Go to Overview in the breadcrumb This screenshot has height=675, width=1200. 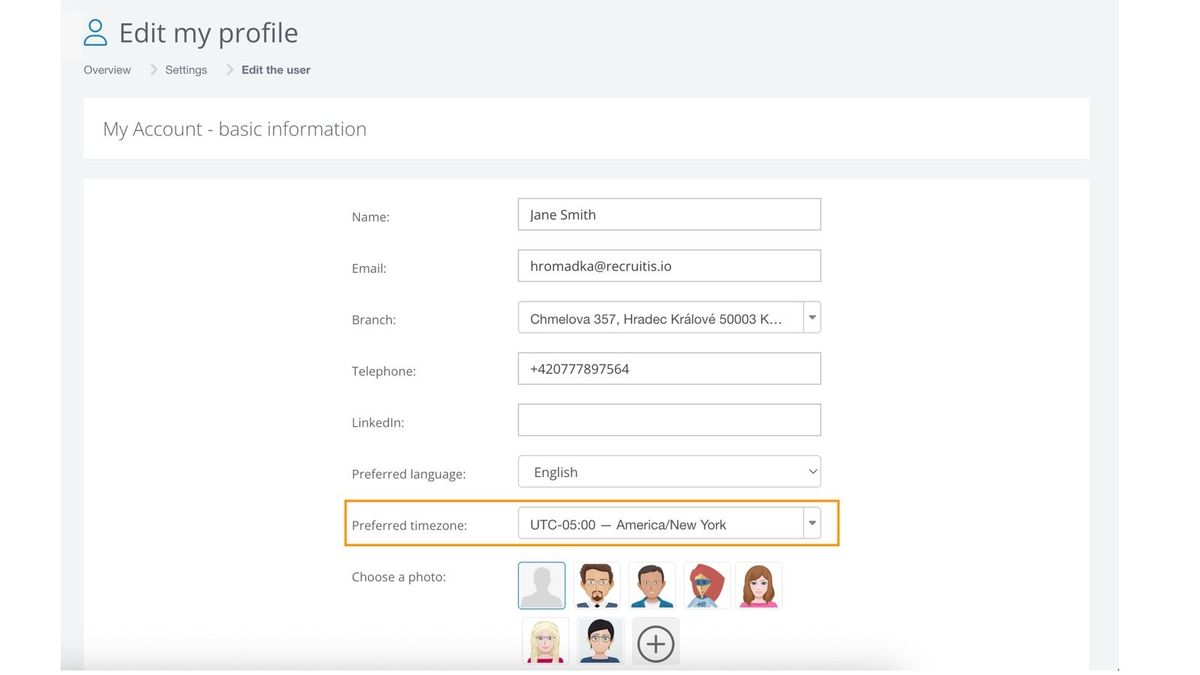[107, 70]
